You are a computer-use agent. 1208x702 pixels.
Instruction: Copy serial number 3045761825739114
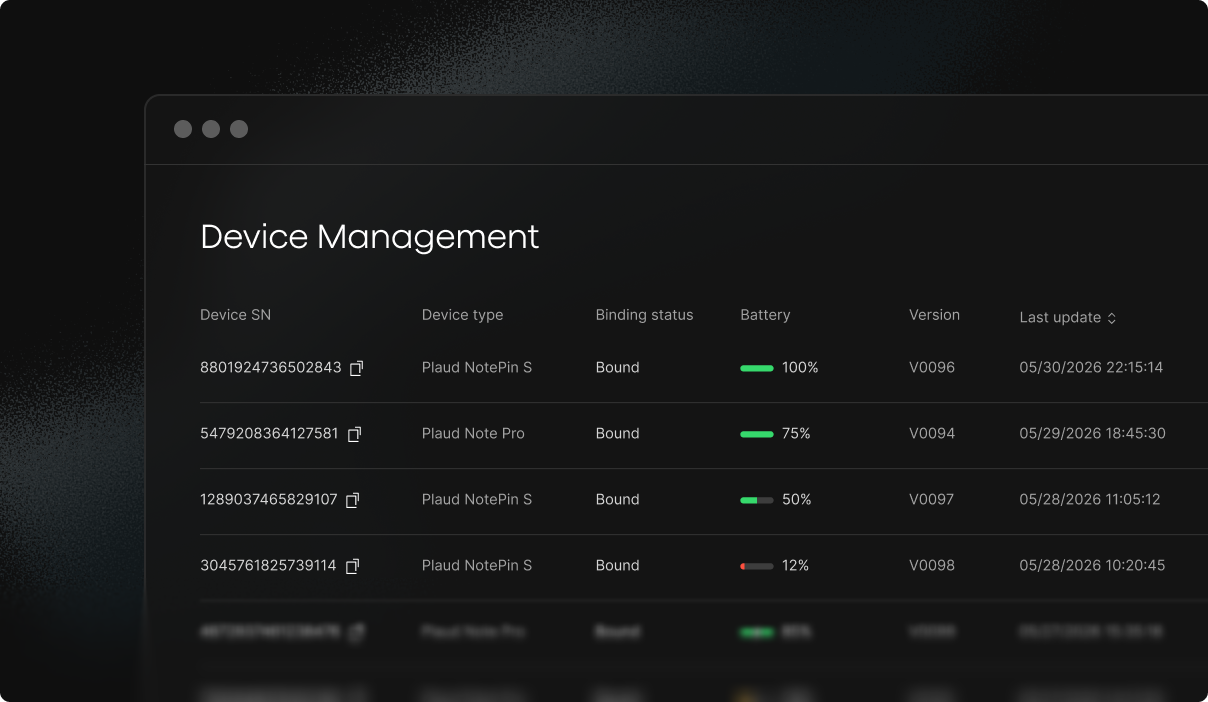pyautogui.click(x=352, y=566)
